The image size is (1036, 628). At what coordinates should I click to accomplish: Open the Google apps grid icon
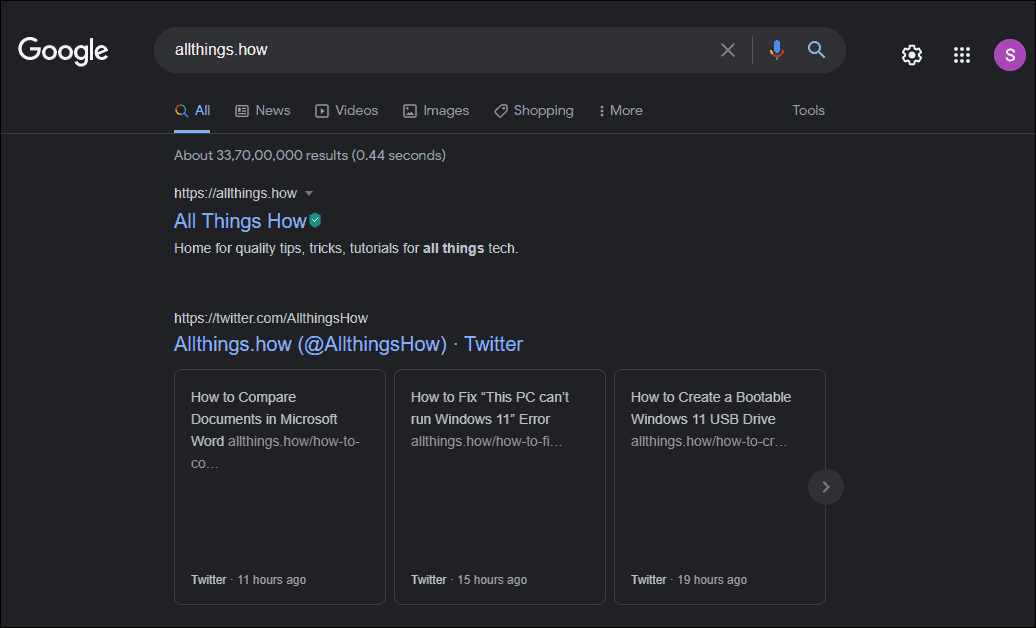tap(962, 55)
